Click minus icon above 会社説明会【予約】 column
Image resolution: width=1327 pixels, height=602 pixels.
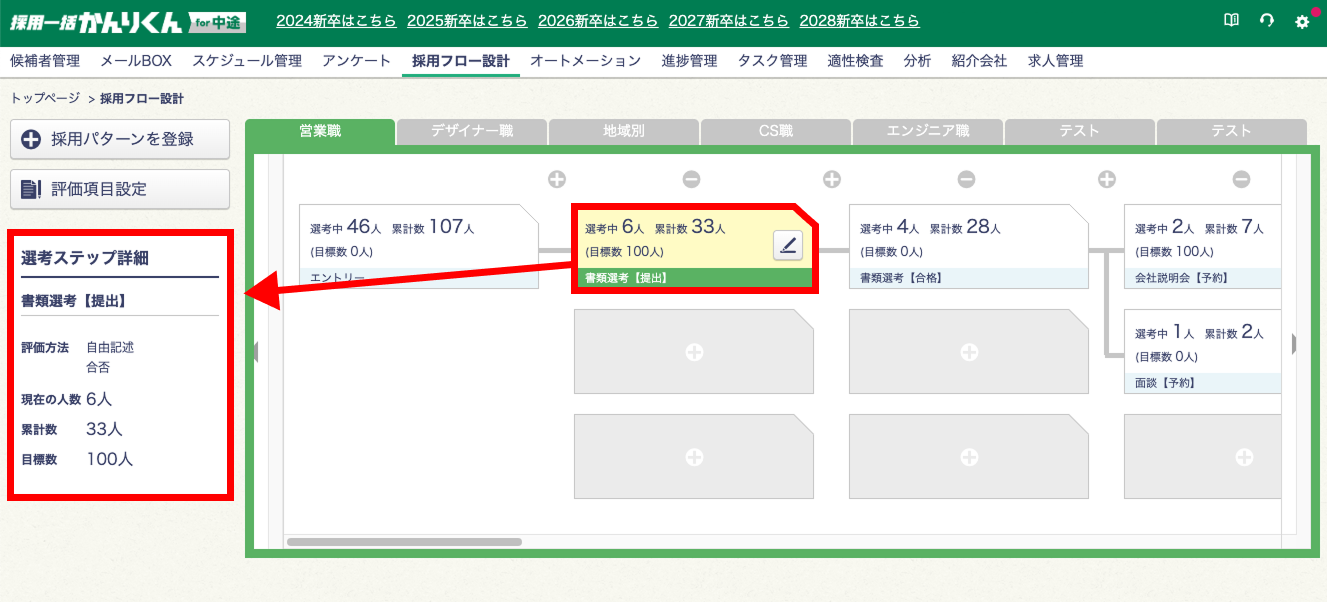point(1241,179)
